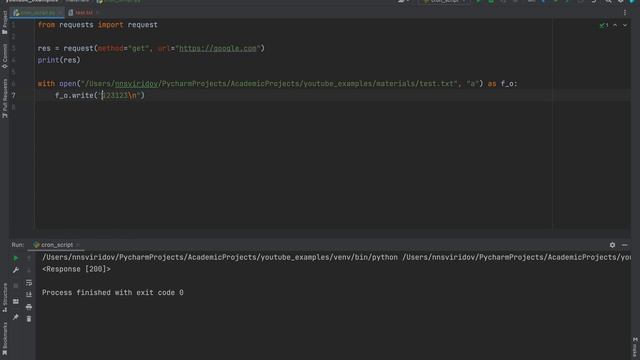Open editor tabs more-options menu
The height and width of the screenshot is (360, 640).
point(624,13)
